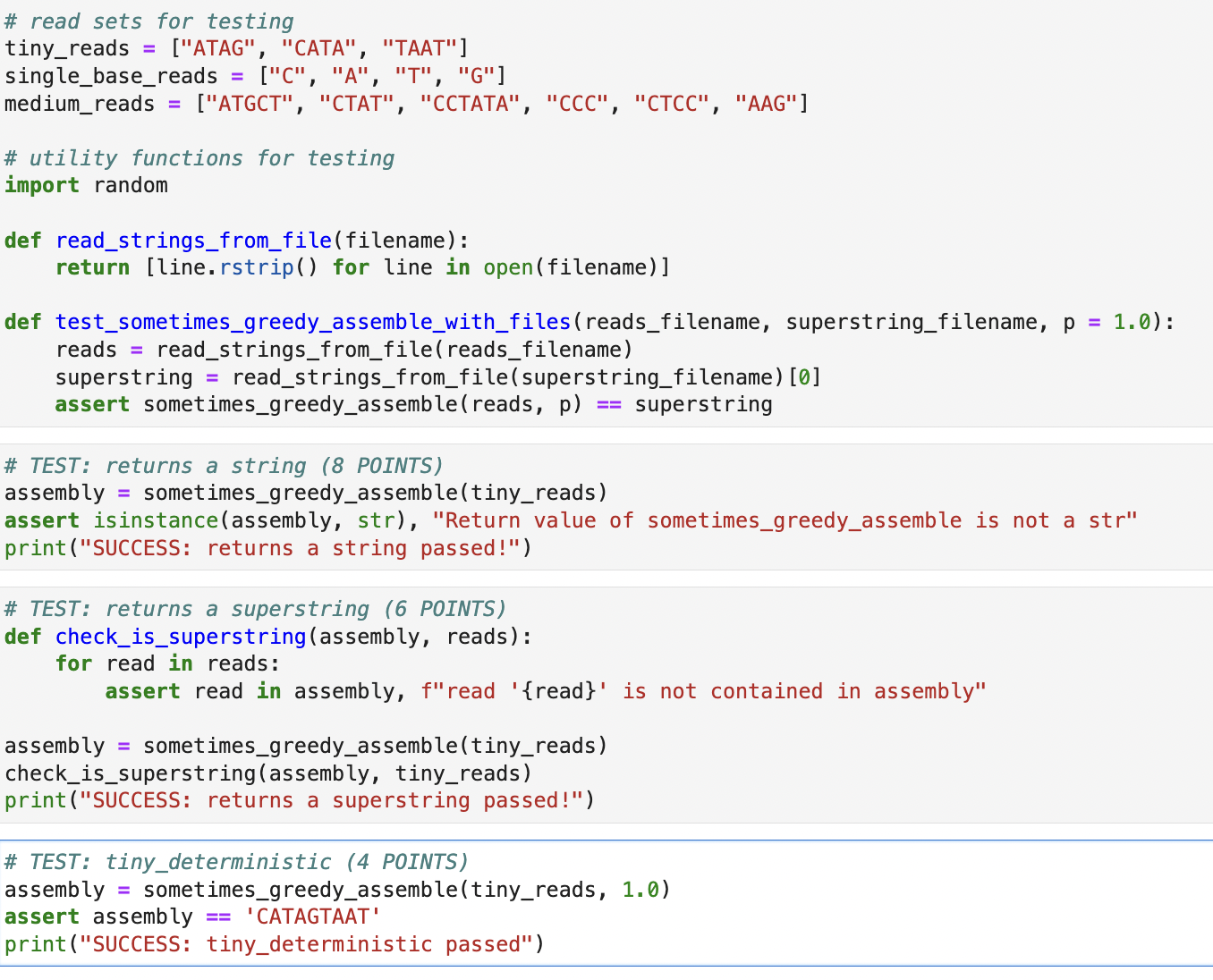Click the medium_reads list definition

(403, 103)
